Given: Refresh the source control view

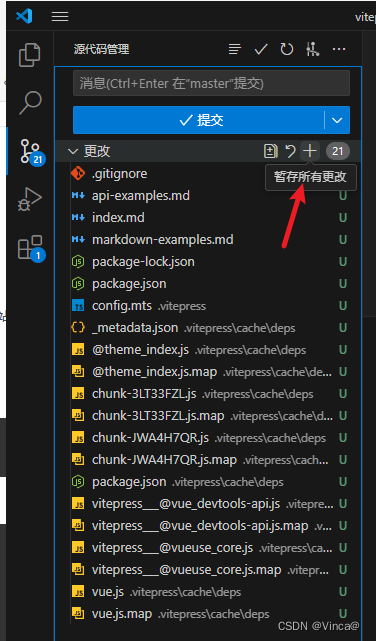Looking at the screenshot, I should point(287,49).
